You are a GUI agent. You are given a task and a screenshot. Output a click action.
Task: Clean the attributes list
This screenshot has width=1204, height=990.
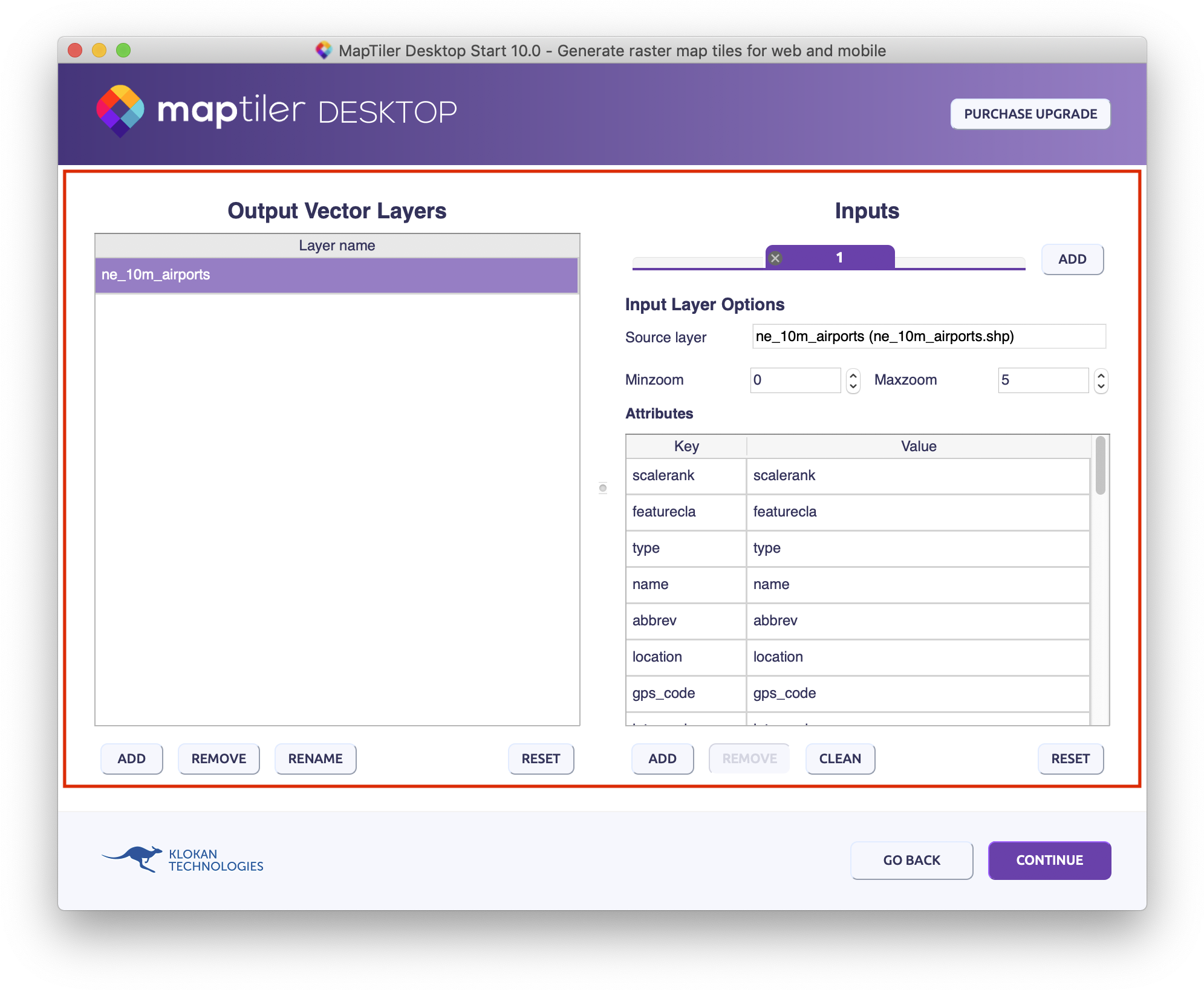point(840,758)
